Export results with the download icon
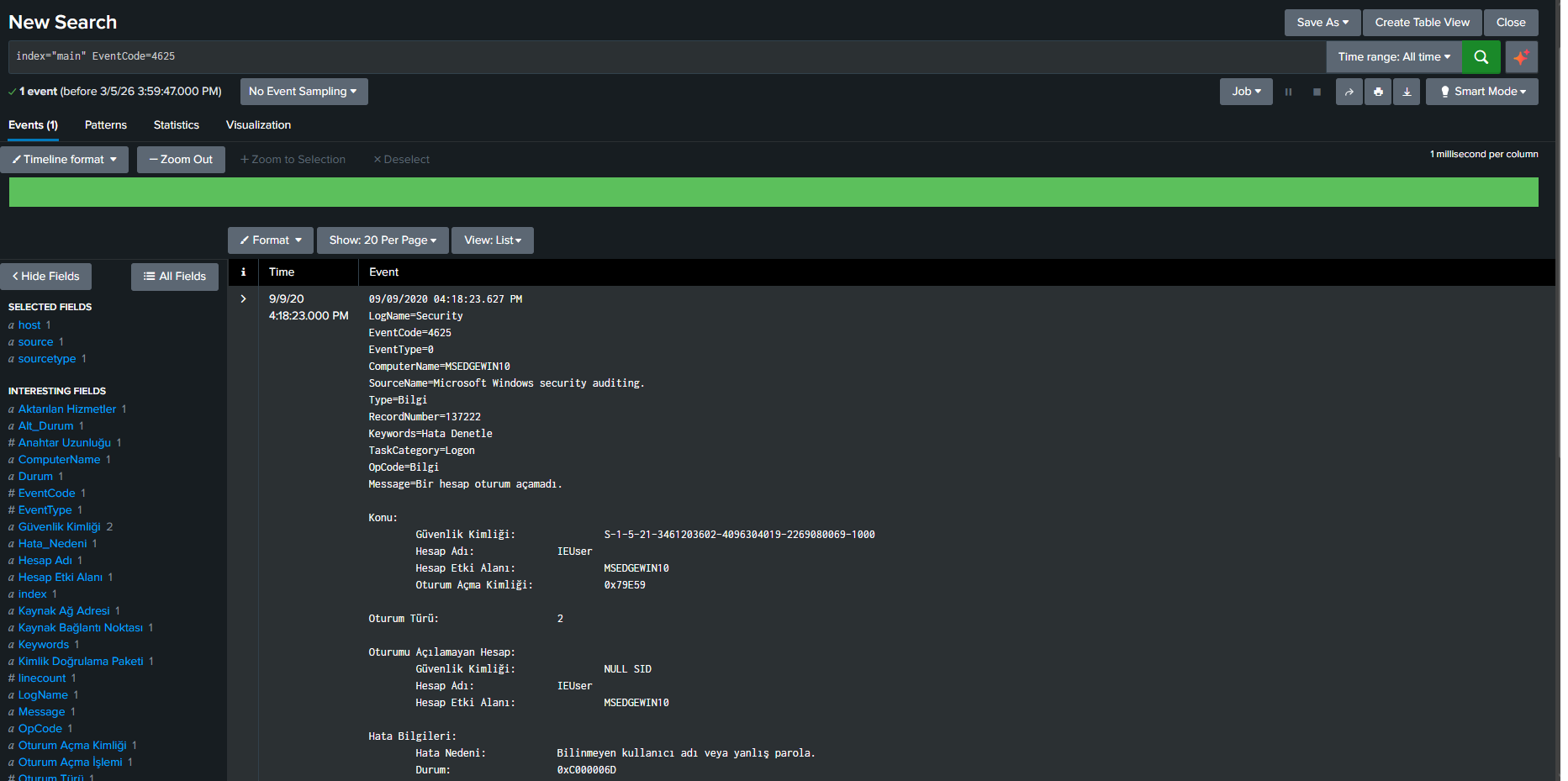Image resolution: width=1568 pixels, height=781 pixels. tap(1407, 92)
